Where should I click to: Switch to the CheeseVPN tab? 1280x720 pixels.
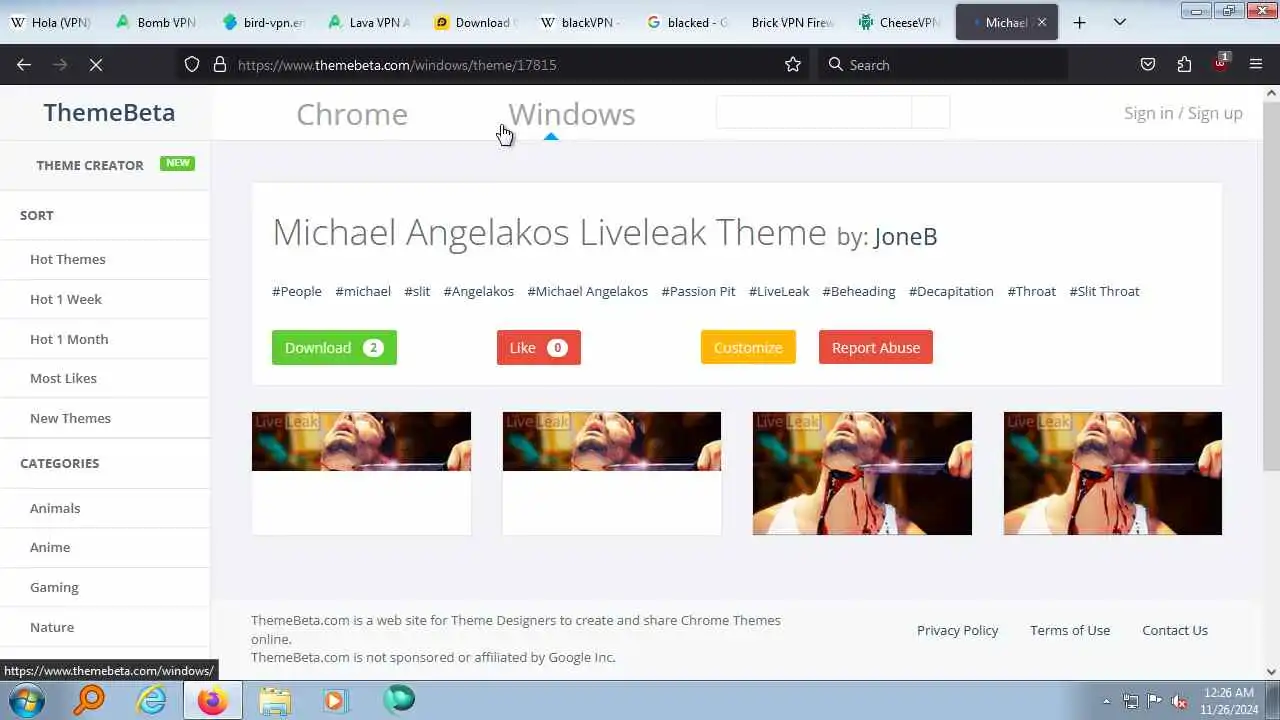[900, 22]
